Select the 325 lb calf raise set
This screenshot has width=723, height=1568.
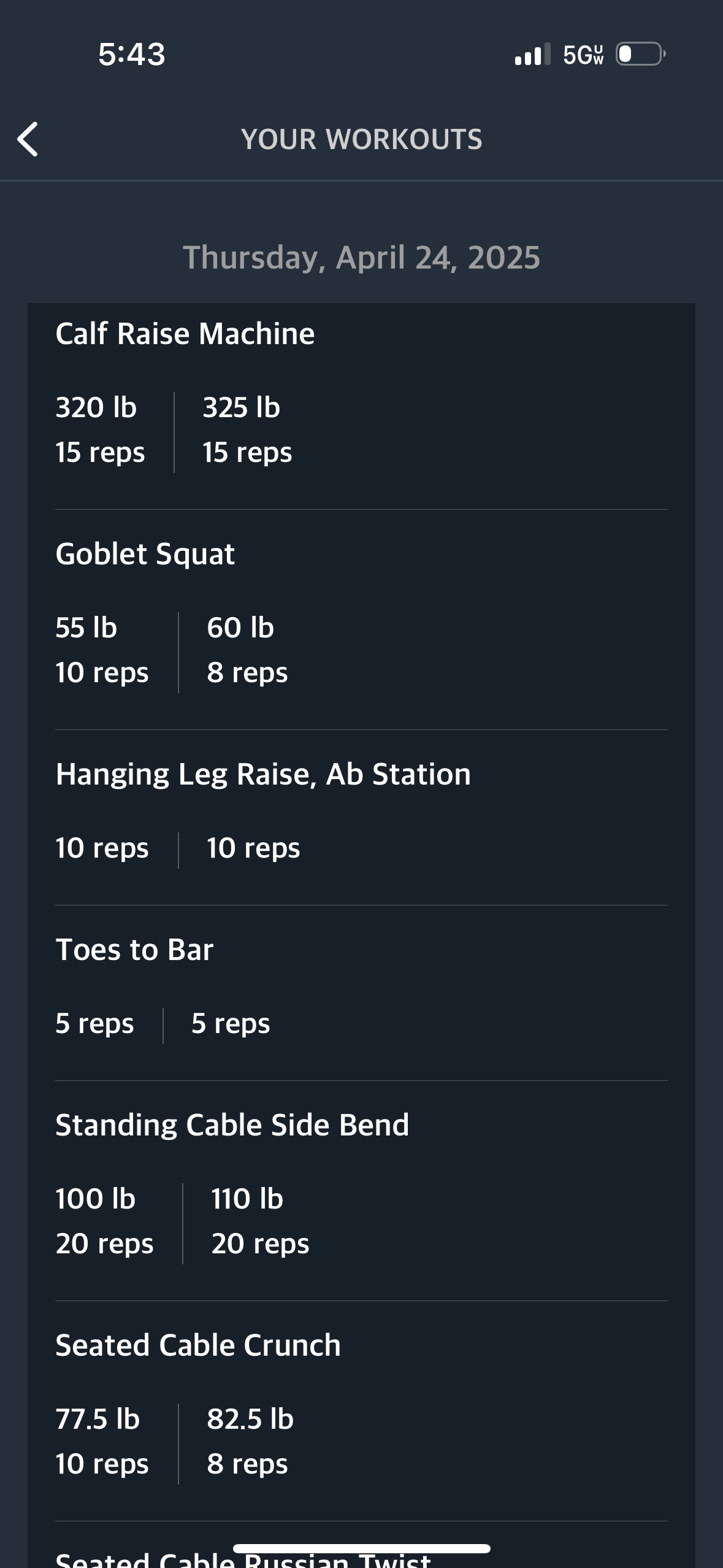tap(248, 430)
